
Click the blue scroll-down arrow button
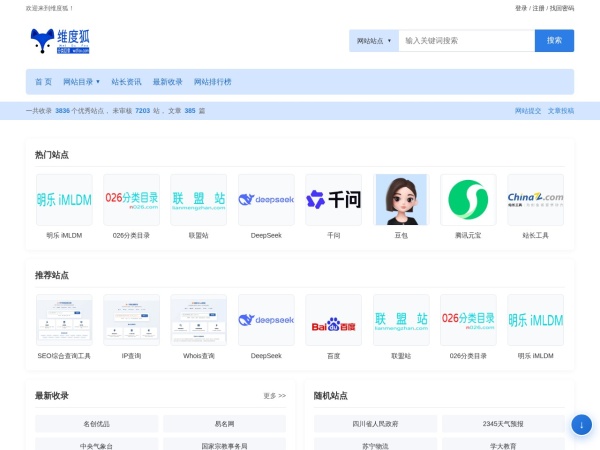point(581,424)
